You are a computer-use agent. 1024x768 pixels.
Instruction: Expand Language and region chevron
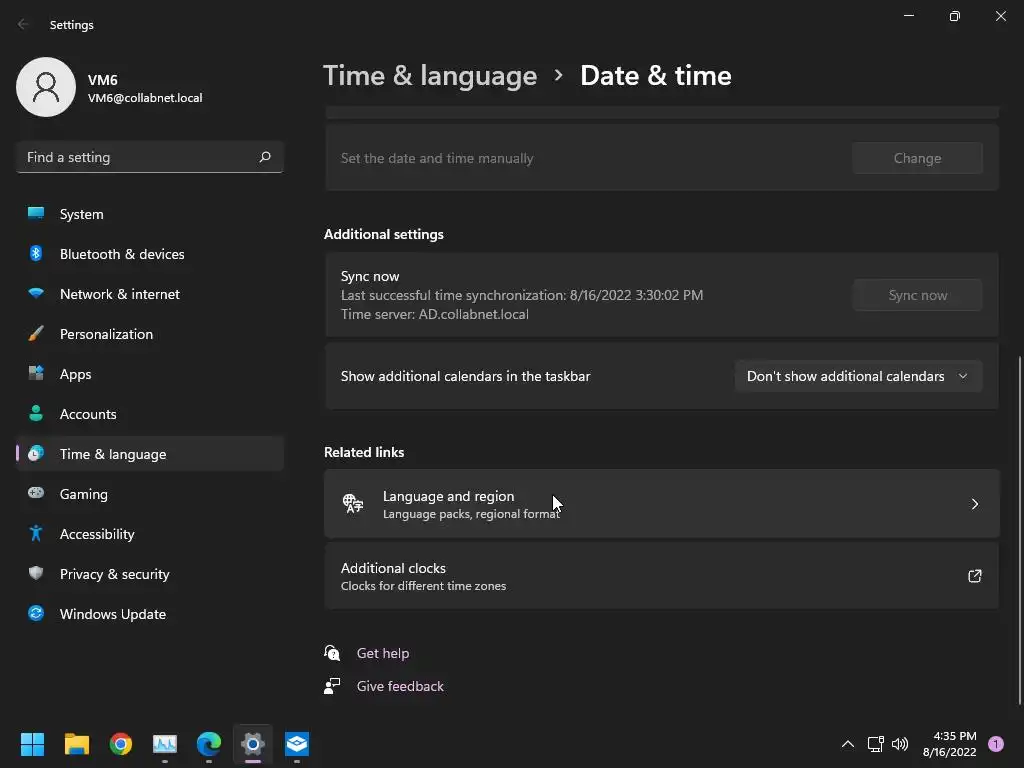974,504
